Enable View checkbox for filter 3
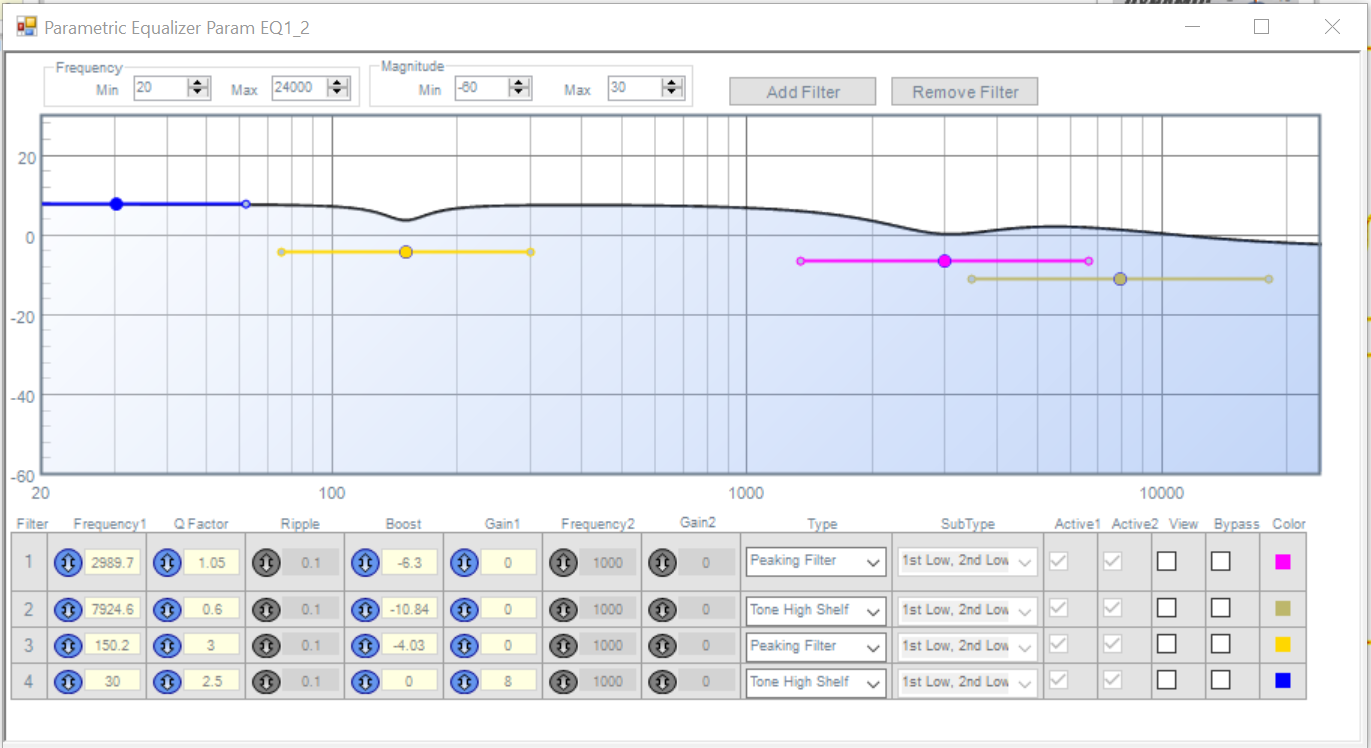This screenshot has width=1371, height=748. [1167, 645]
